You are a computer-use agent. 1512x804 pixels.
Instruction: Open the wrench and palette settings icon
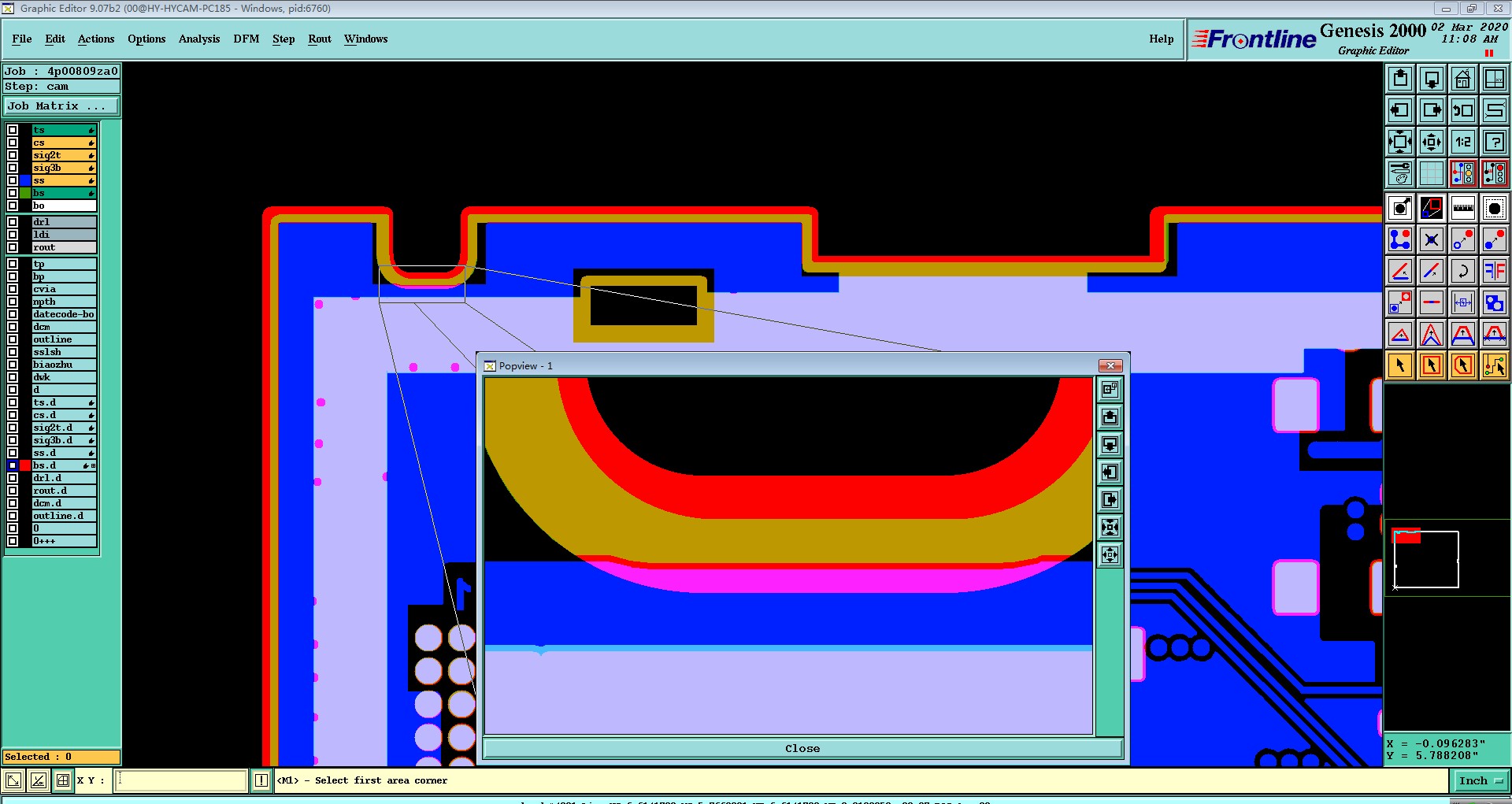click(x=1400, y=173)
